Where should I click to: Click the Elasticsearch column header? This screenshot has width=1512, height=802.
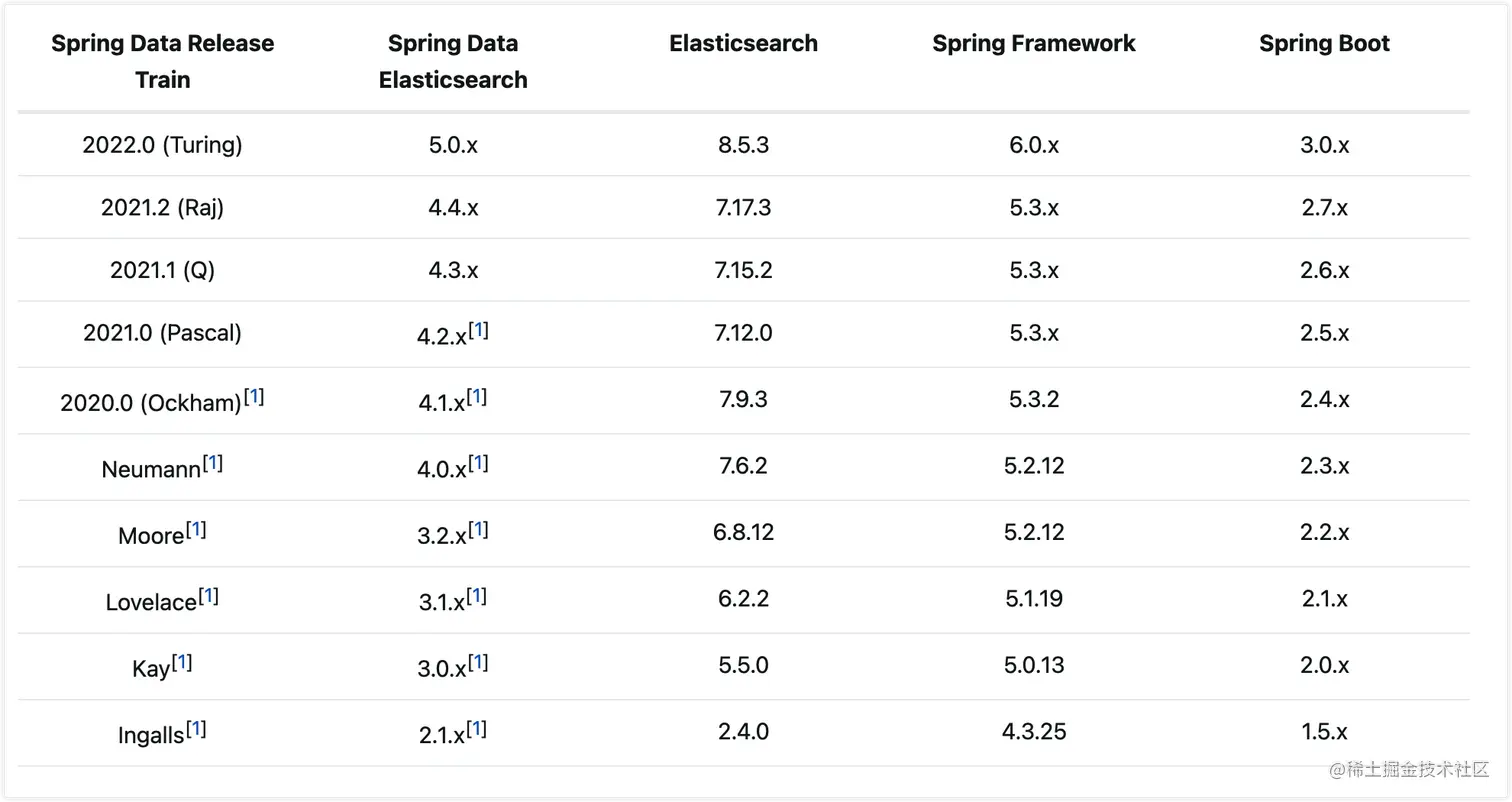coord(743,43)
